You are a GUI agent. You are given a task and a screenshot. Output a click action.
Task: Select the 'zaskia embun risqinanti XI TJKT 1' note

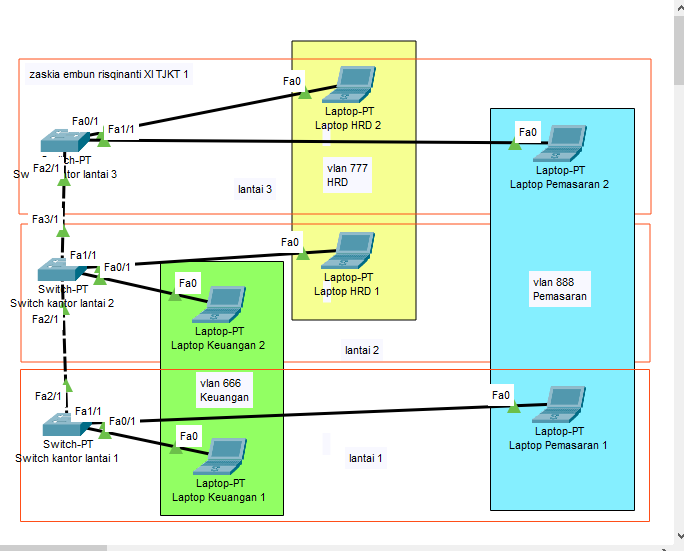tap(109, 74)
